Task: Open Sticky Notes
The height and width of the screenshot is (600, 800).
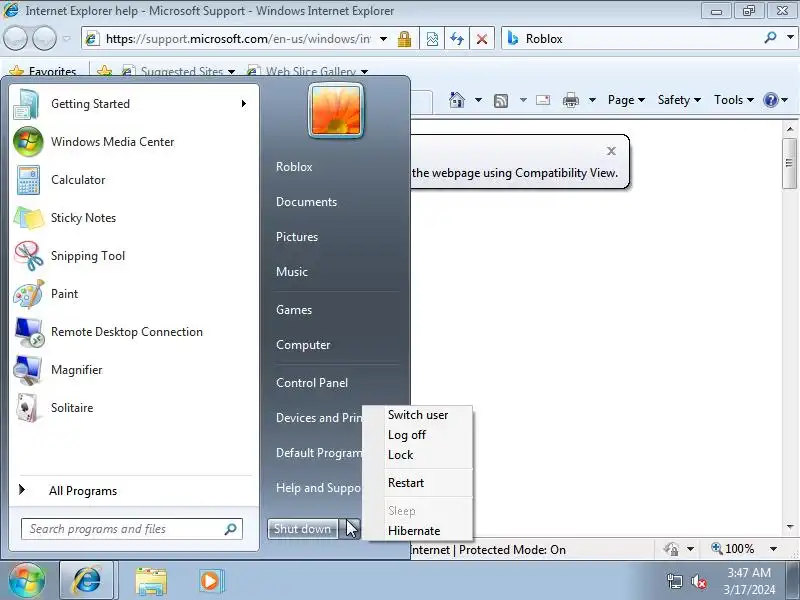Action: (133, 218)
